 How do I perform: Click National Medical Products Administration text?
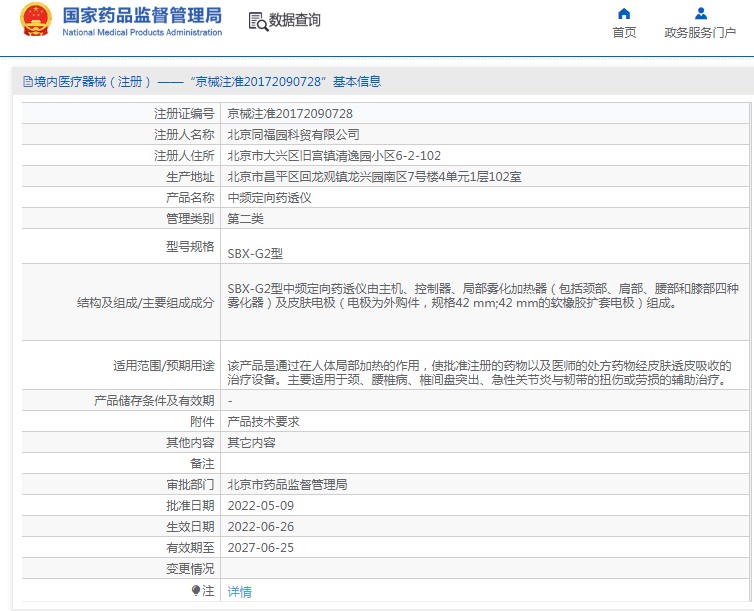click(142, 33)
